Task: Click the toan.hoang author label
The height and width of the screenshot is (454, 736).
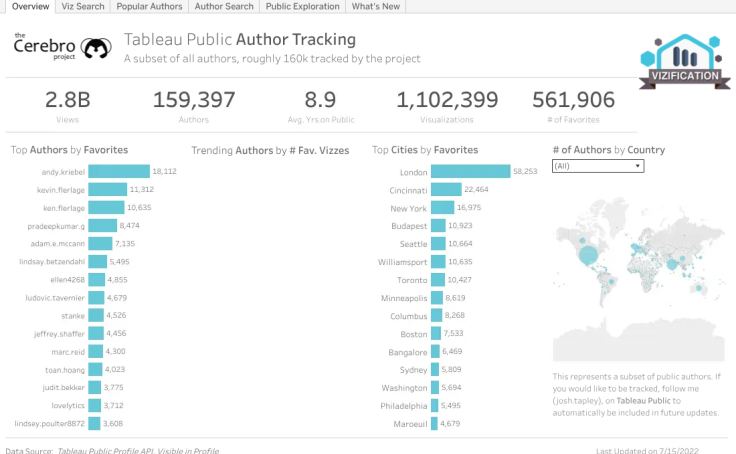Action: tap(65, 370)
